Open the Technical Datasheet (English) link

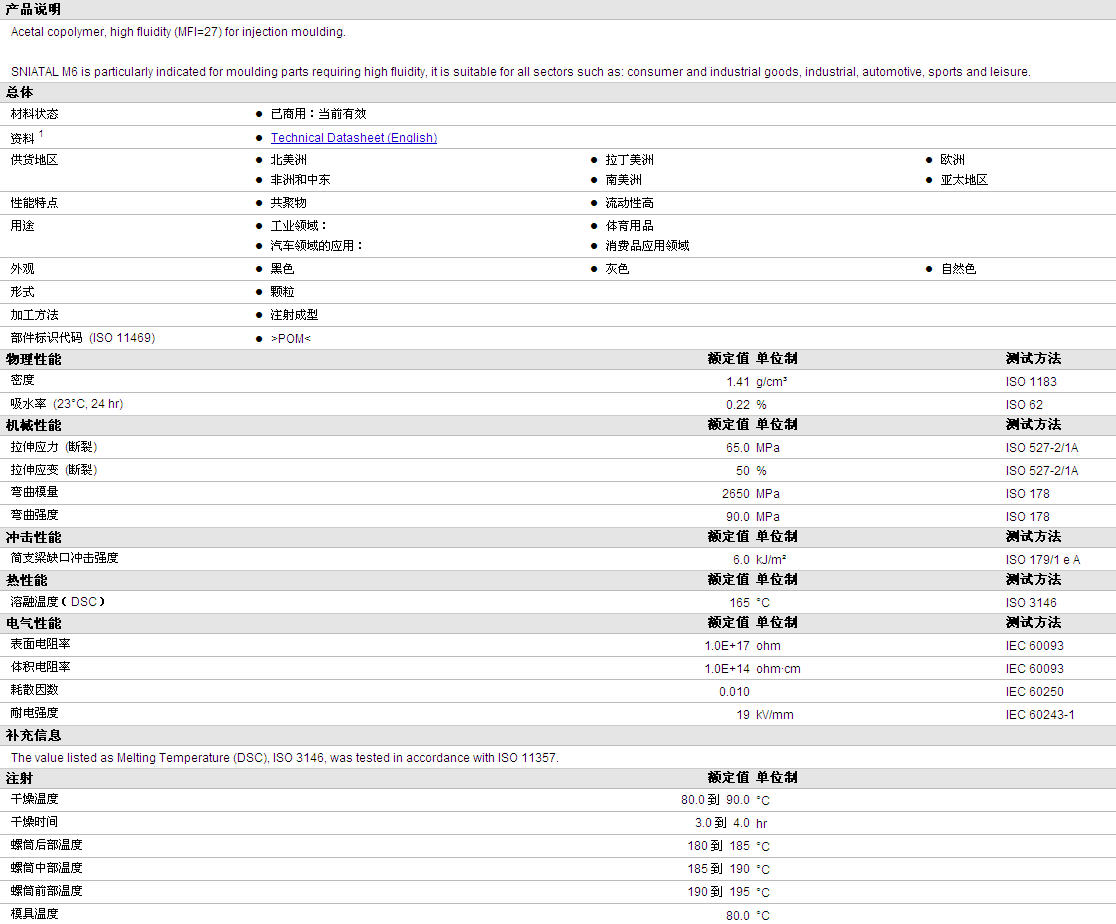tap(354, 137)
